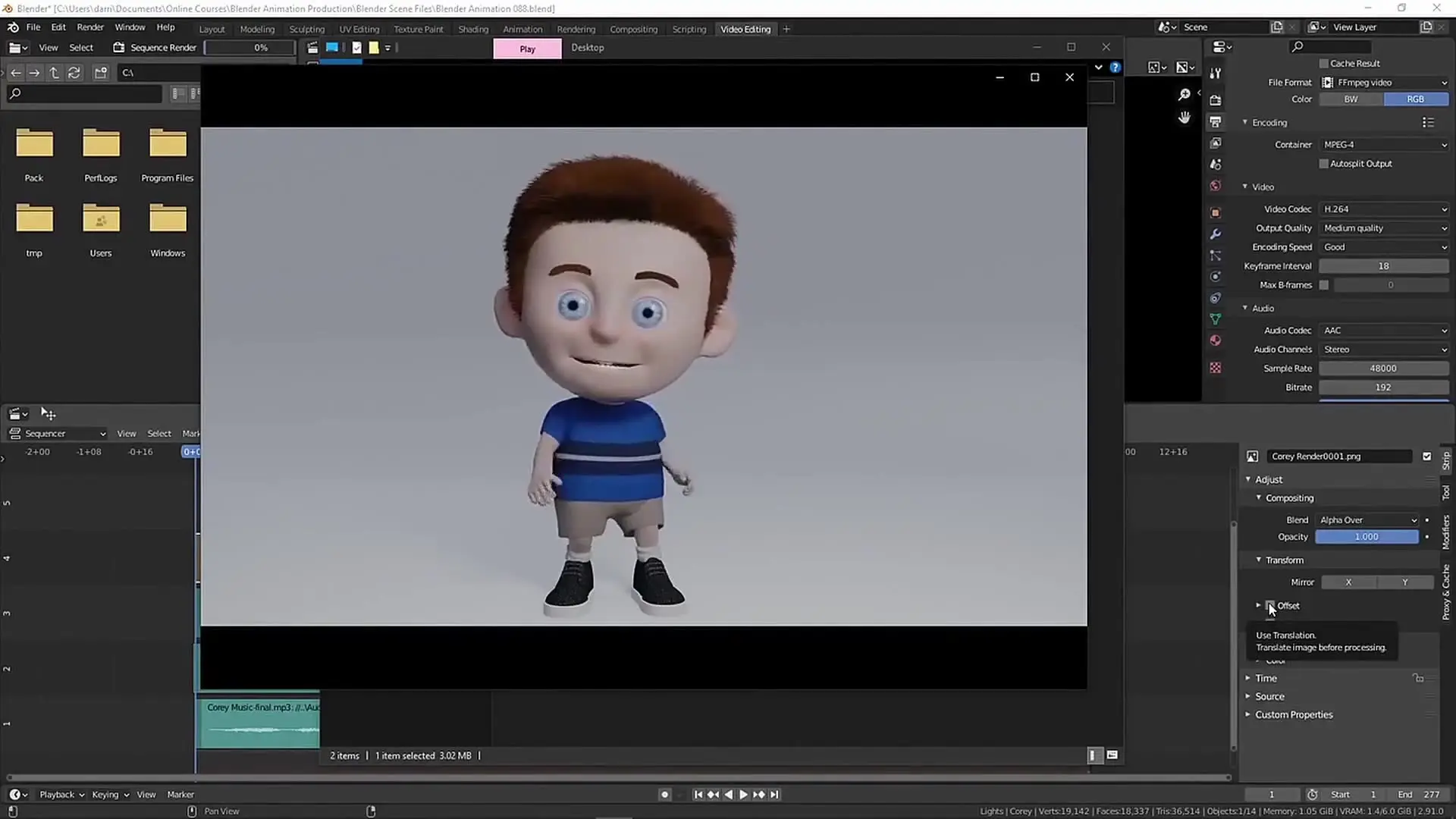
Task: Open the File Format FFmpeg video dropdown
Action: pos(1385,83)
